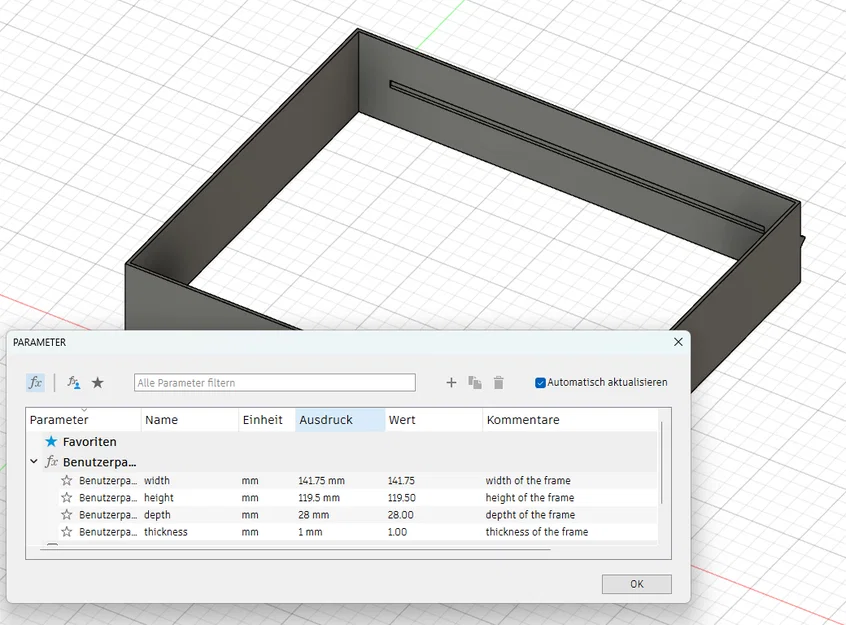846x625 pixels.
Task: Select the Favoriten group row
Action: (343, 441)
